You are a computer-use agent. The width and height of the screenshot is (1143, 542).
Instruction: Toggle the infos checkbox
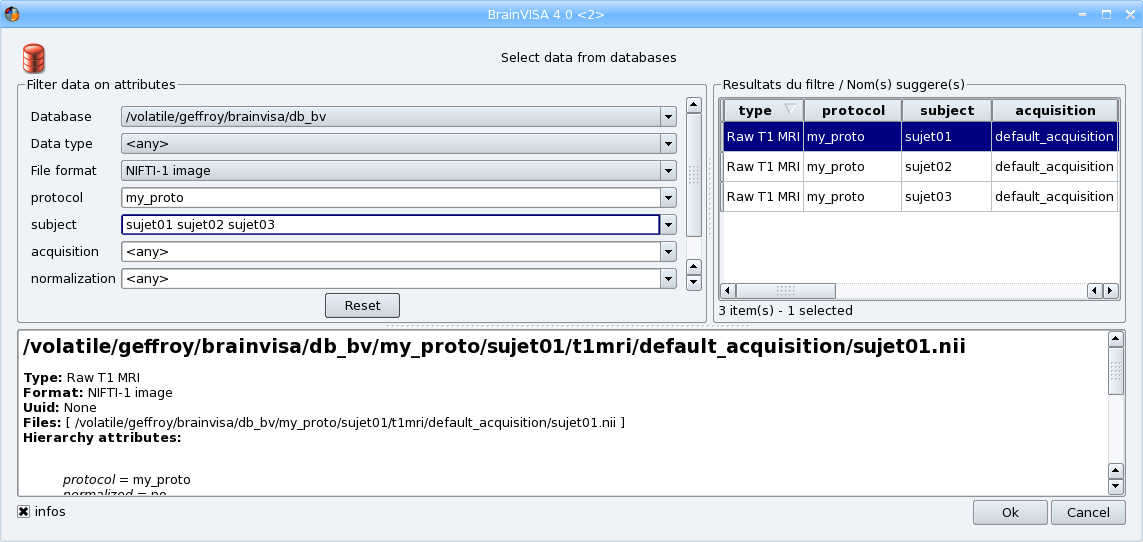[x=23, y=512]
